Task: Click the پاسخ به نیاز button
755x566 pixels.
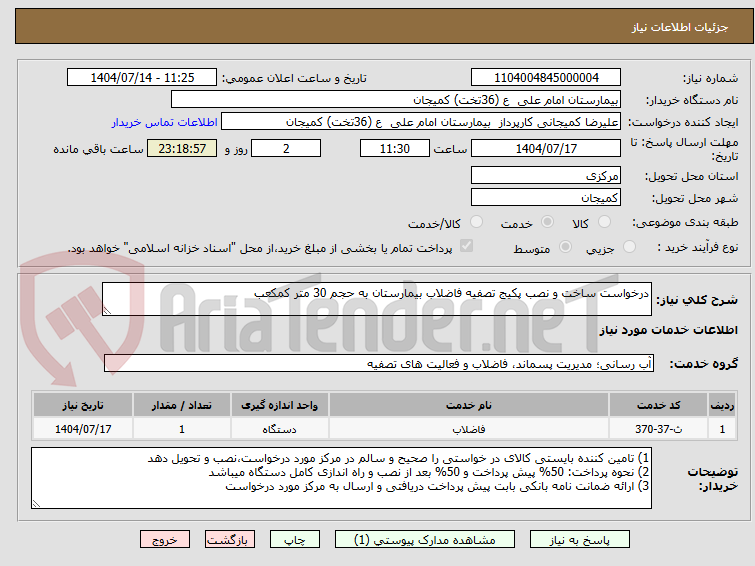Action: coord(580,540)
